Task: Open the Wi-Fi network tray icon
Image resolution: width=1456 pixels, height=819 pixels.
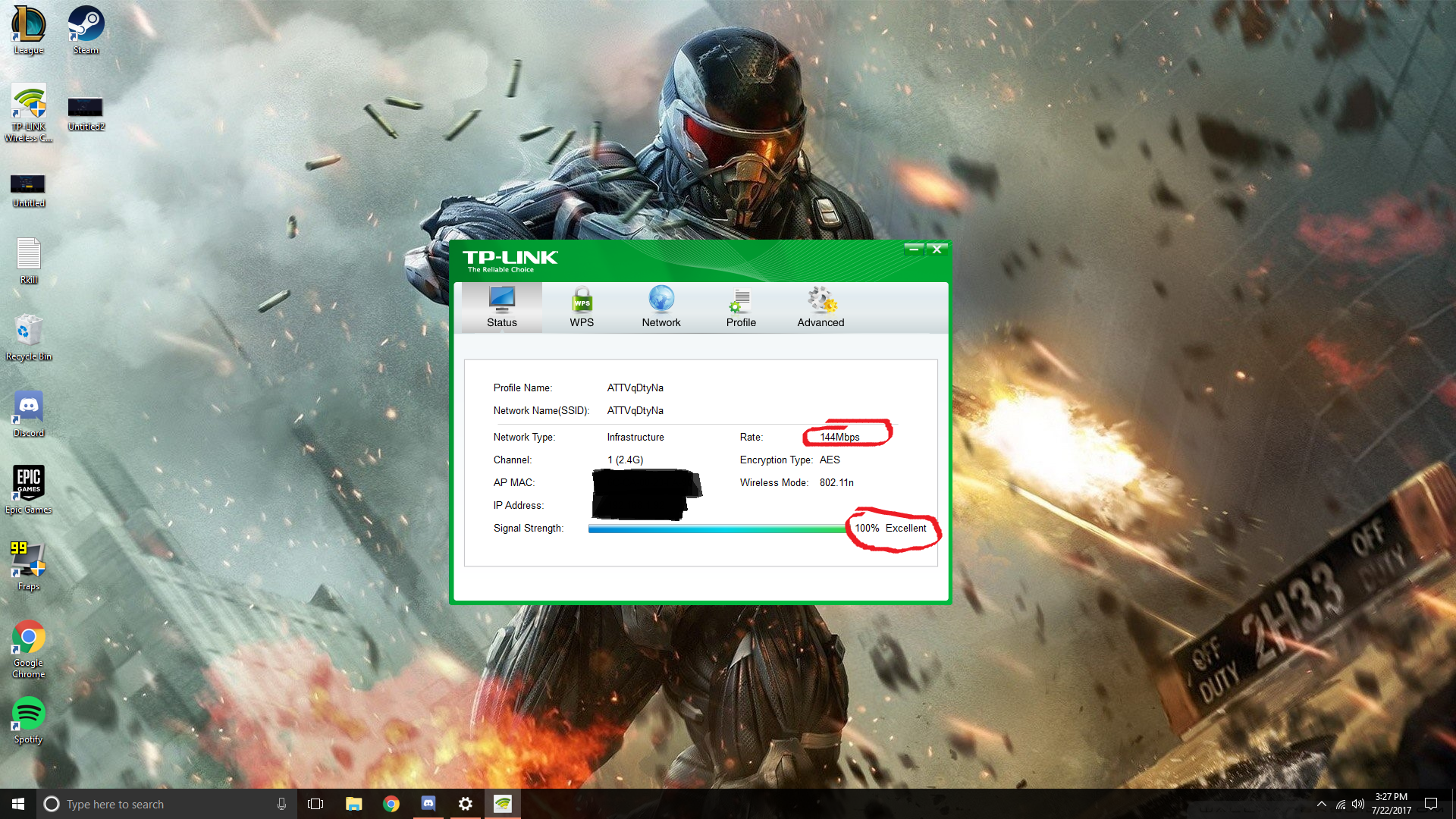Action: (x=1341, y=804)
